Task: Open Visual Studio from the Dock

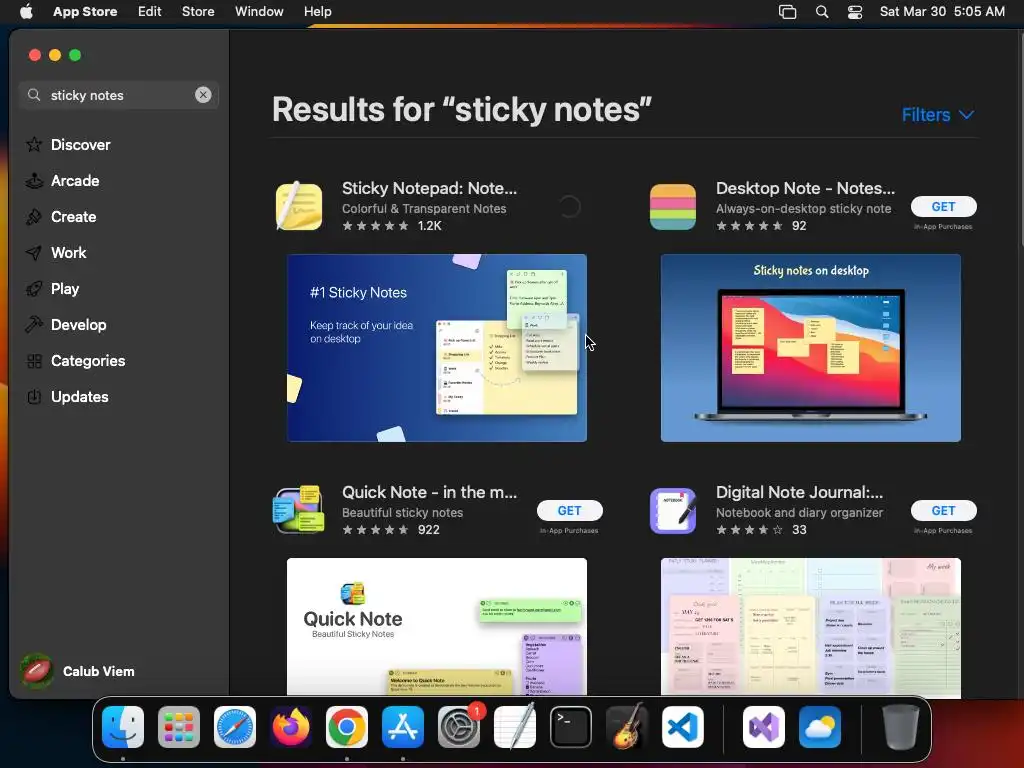Action: 763,727
